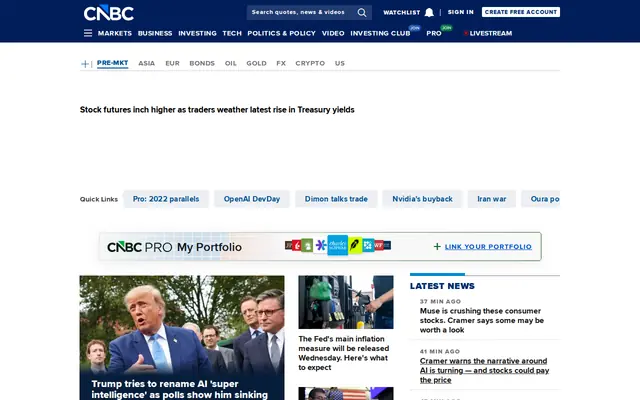640x400 pixels.
Task: Select the CRYPTO market tab
Action: [x=310, y=63]
